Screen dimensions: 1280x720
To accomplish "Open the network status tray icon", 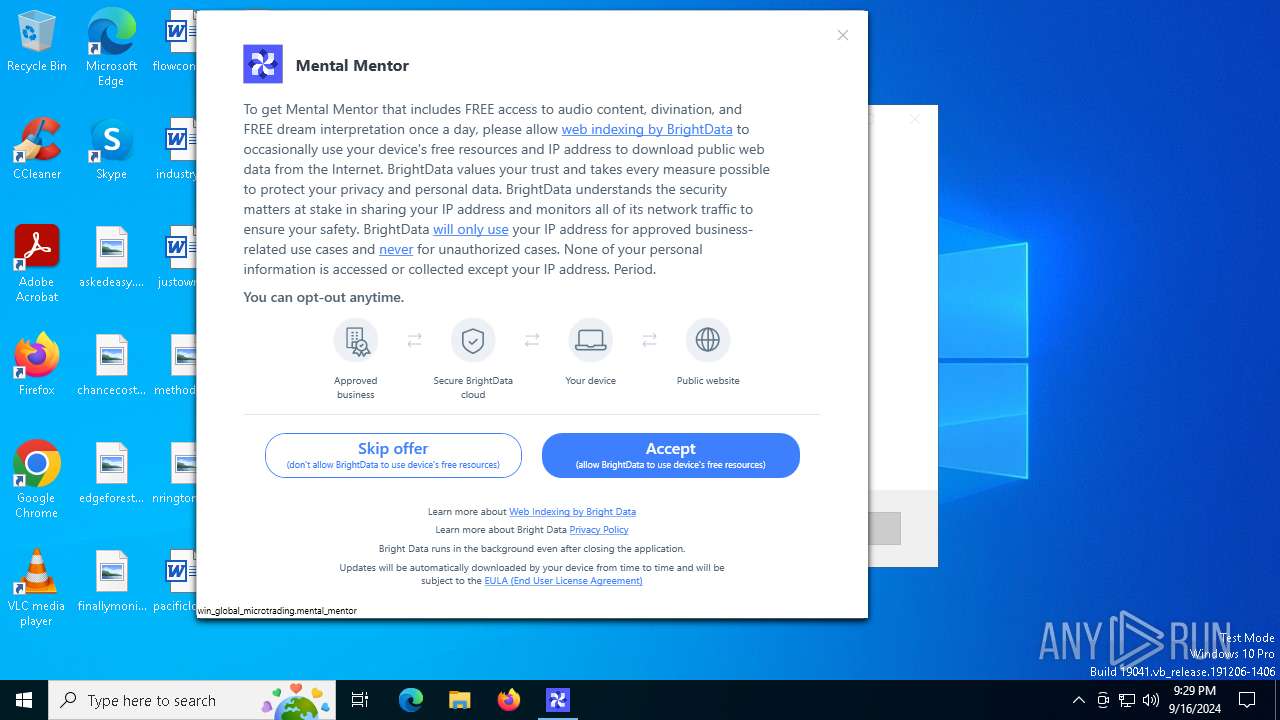I will coord(1127,700).
